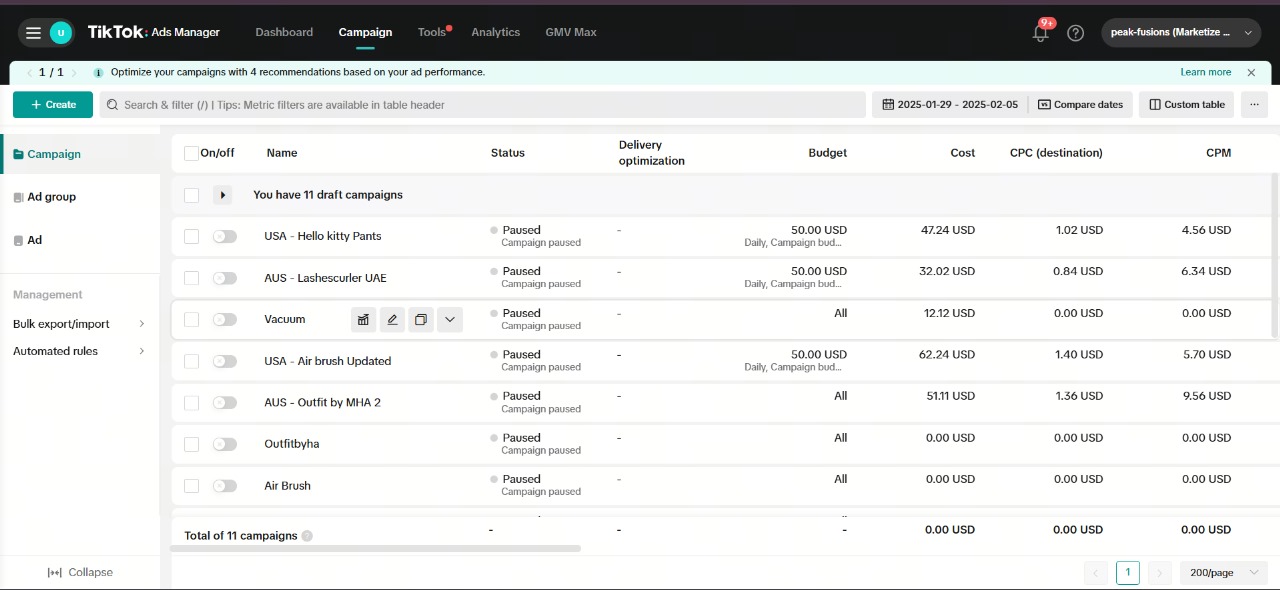Click the TikTok Ads Manager logo
1280x590 pixels.
click(153, 32)
